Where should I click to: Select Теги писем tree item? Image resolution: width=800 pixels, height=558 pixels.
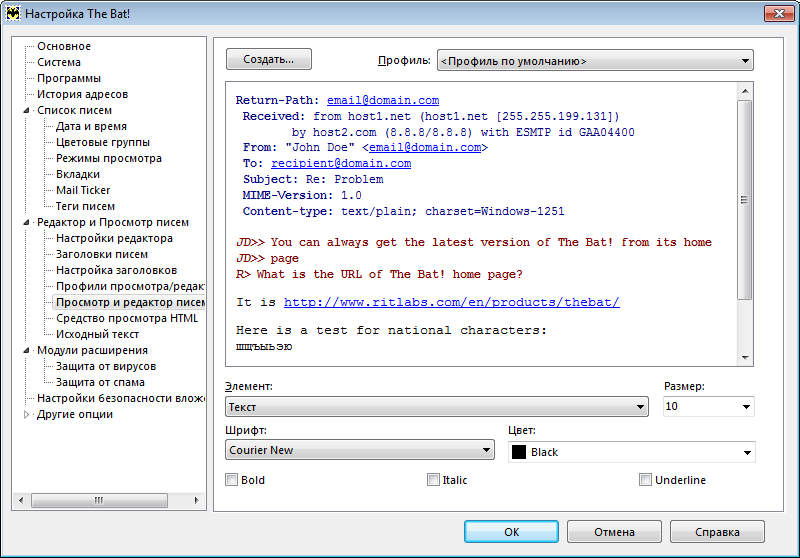click(x=85, y=207)
